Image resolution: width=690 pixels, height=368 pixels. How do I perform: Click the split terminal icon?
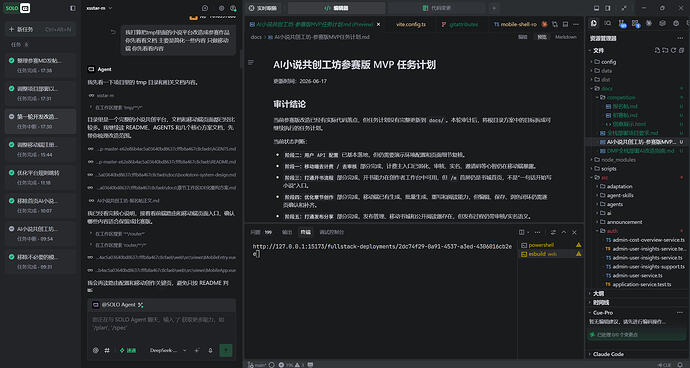pyautogui.click(x=521, y=232)
